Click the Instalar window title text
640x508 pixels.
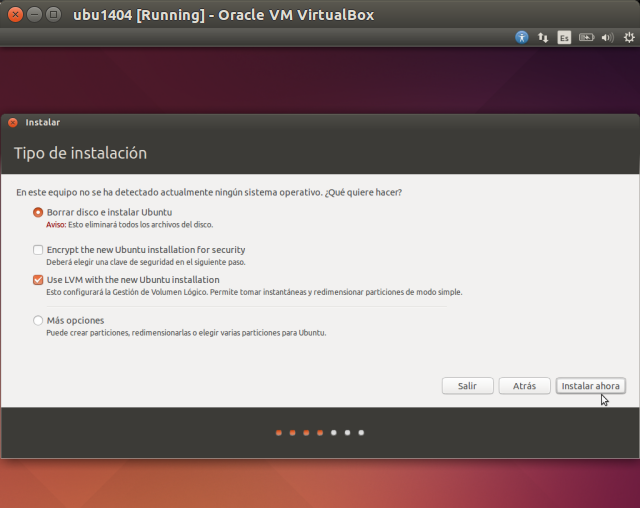point(42,122)
